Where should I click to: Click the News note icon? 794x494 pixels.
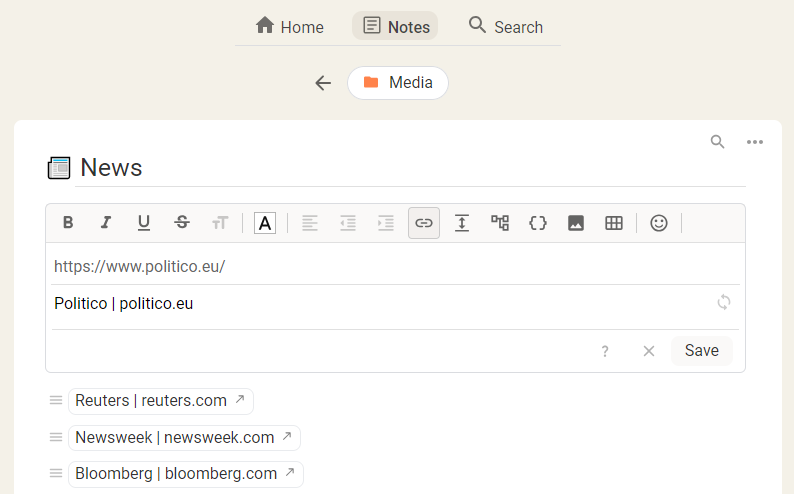pyautogui.click(x=59, y=168)
